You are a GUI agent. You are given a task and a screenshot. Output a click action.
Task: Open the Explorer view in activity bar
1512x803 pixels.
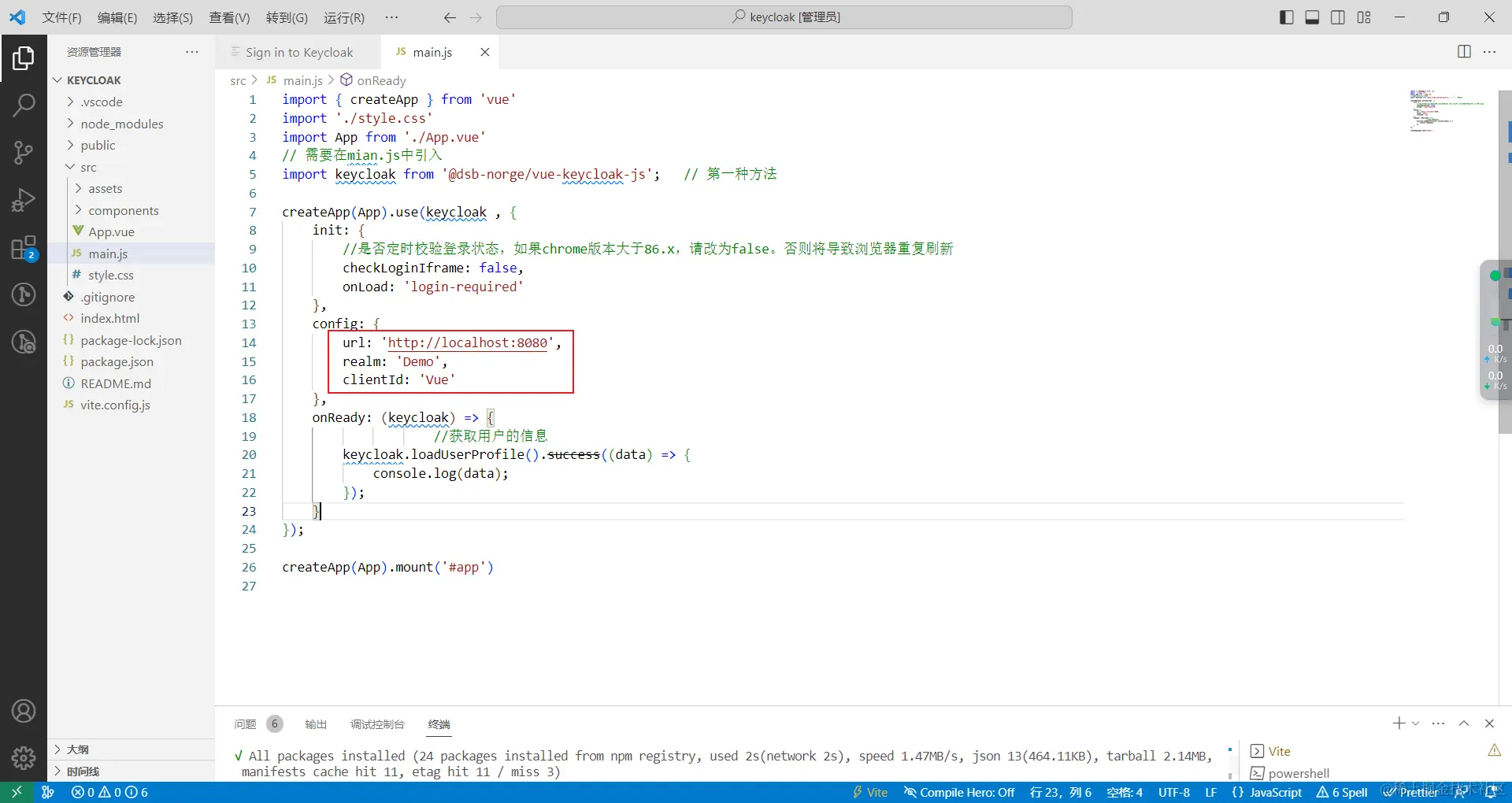[x=24, y=58]
